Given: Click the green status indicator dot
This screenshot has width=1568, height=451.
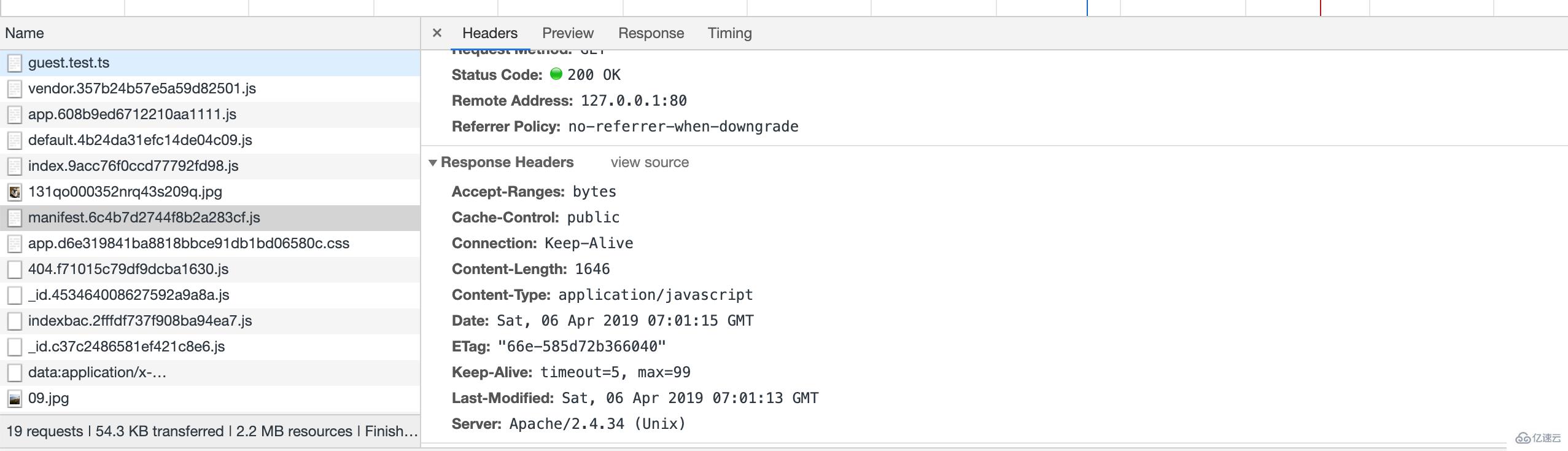Looking at the screenshot, I should tap(556, 74).
